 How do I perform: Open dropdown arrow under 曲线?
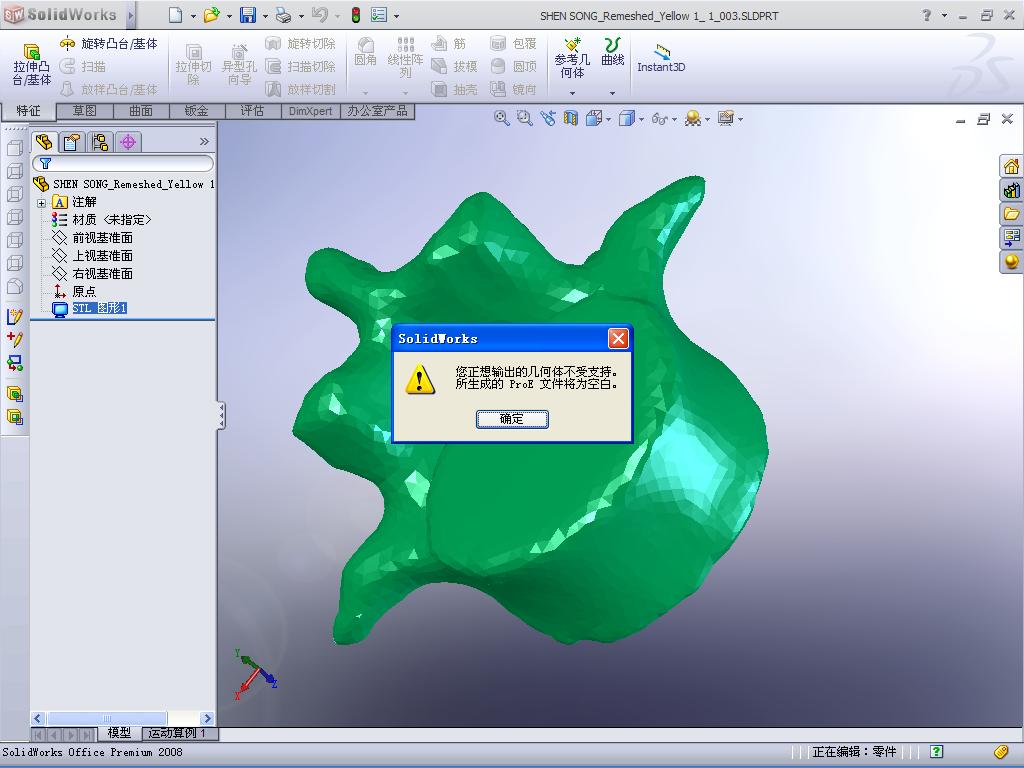tap(612, 93)
